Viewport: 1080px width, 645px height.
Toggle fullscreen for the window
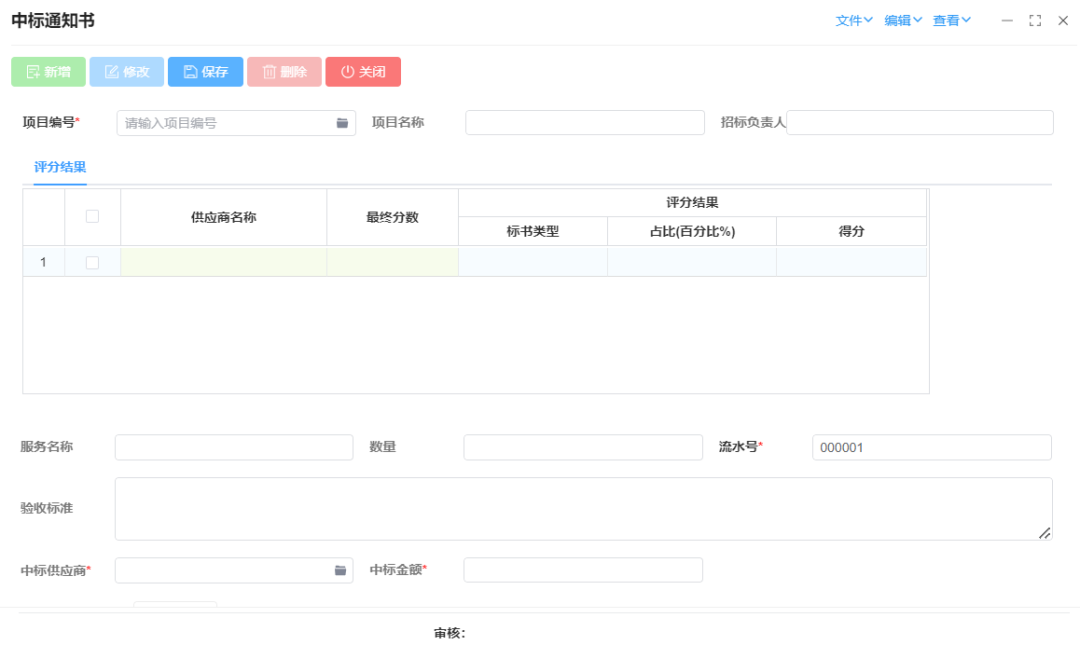[1035, 21]
